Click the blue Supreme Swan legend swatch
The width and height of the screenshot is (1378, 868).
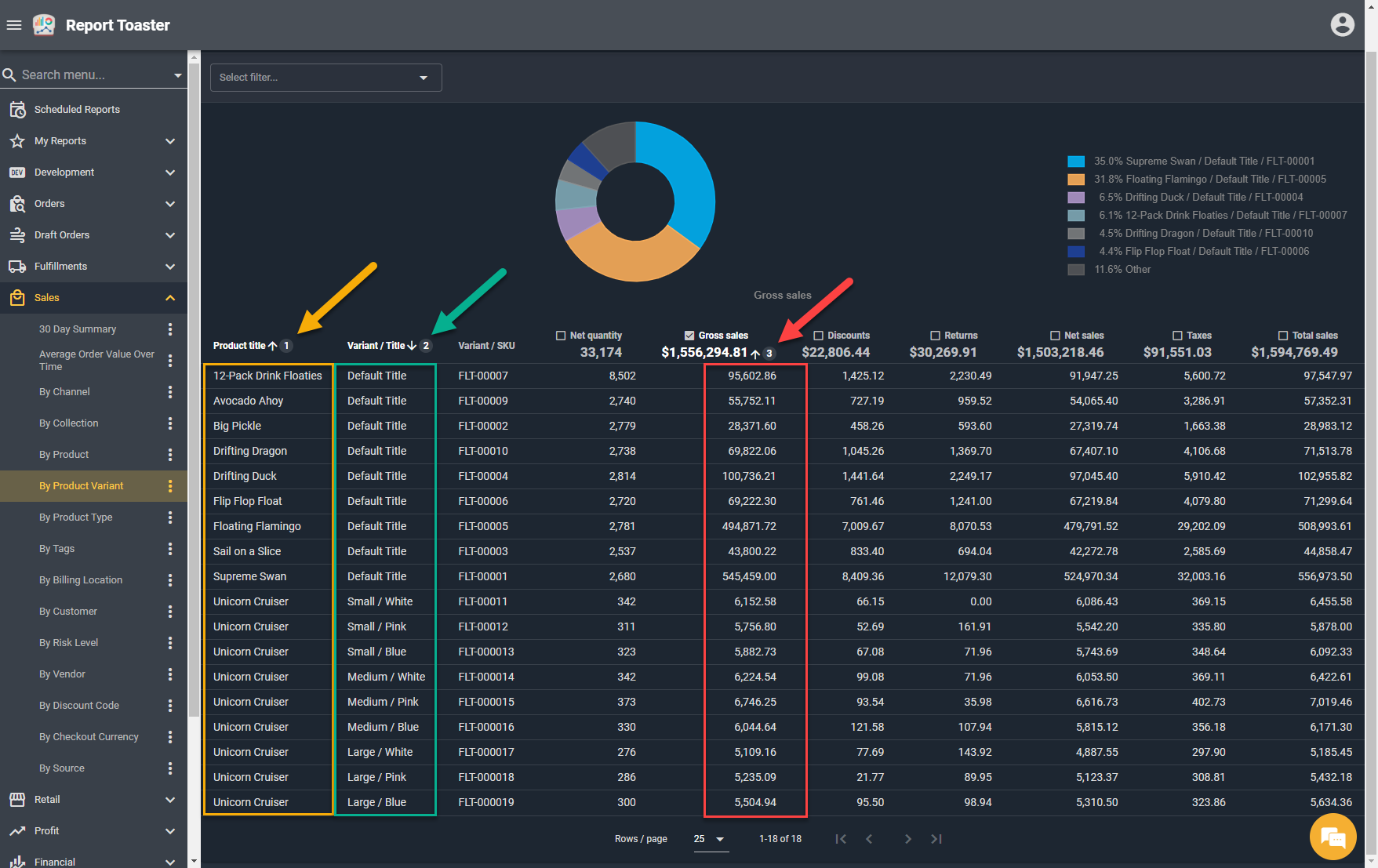pyautogui.click(x=1076, y=162)
